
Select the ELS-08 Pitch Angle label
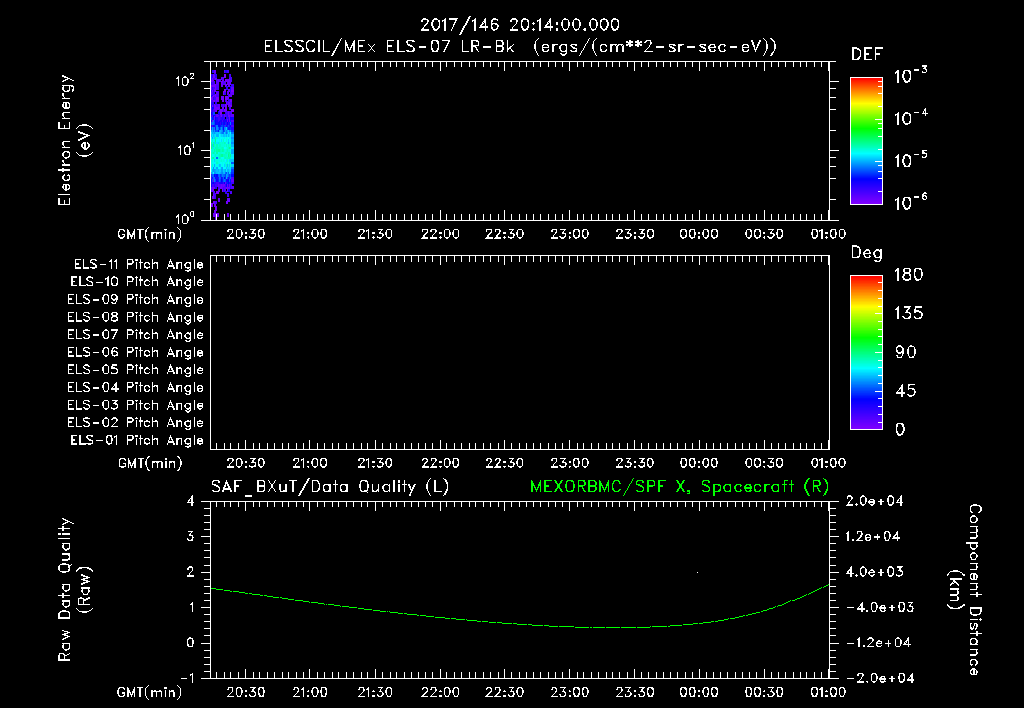click(x=135, y=317)
